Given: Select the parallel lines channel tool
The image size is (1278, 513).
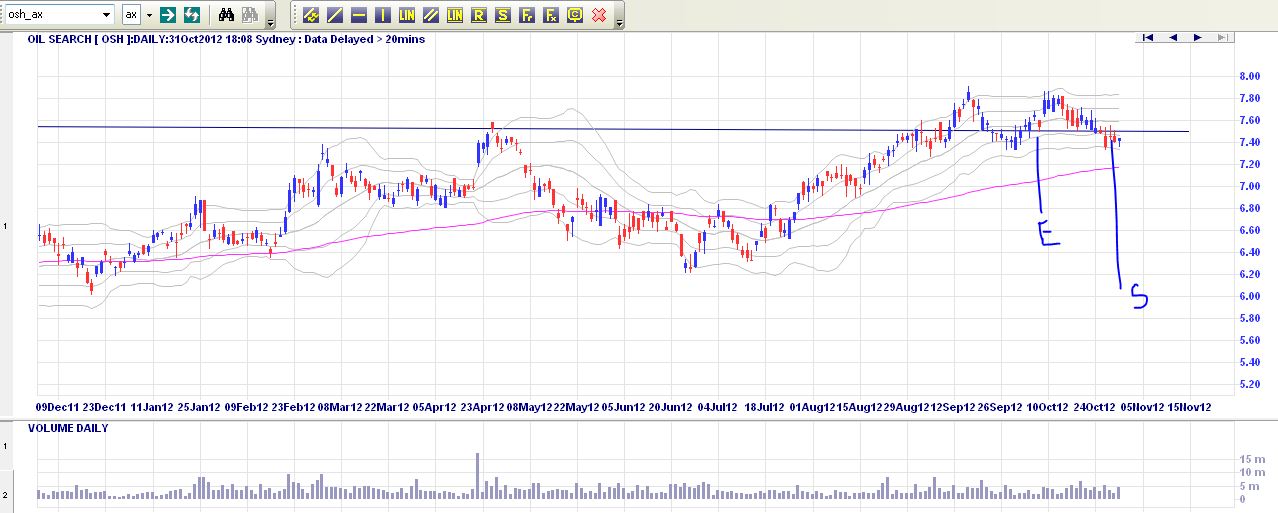Looking at the screenshot, I should [x=431, y=15].
